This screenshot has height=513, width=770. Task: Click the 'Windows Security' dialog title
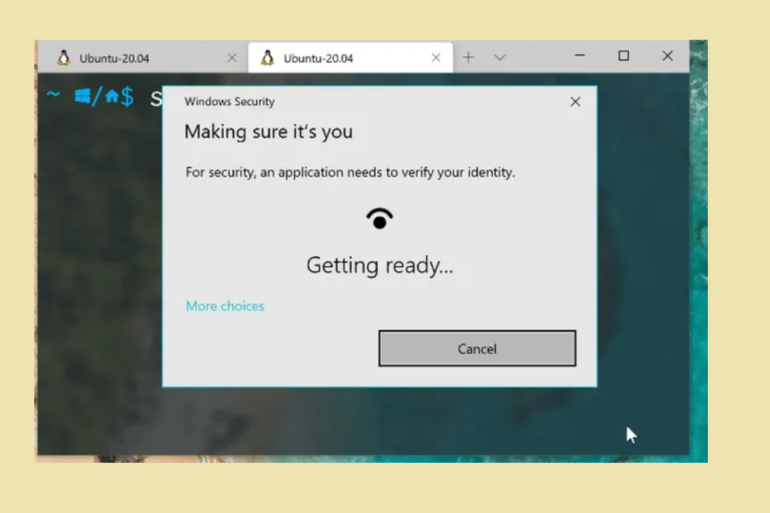pyautogui.click(x=229, y=102)
